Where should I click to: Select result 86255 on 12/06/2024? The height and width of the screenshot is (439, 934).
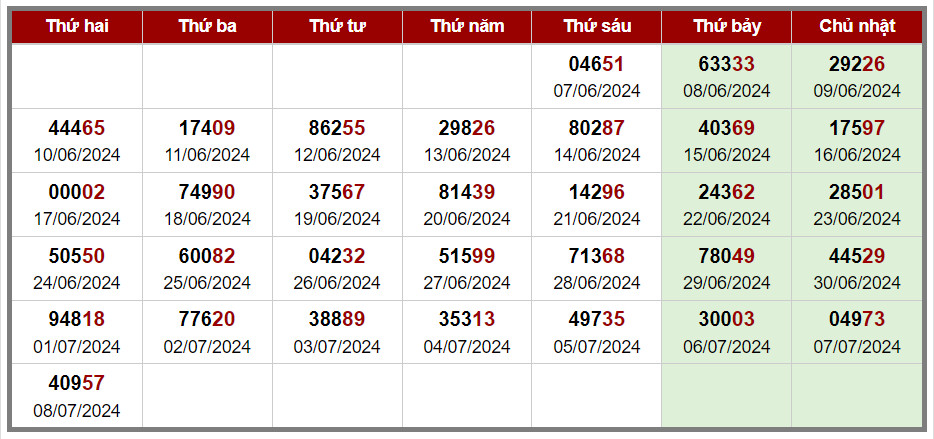pyautogui.click(x=337, y=141)
